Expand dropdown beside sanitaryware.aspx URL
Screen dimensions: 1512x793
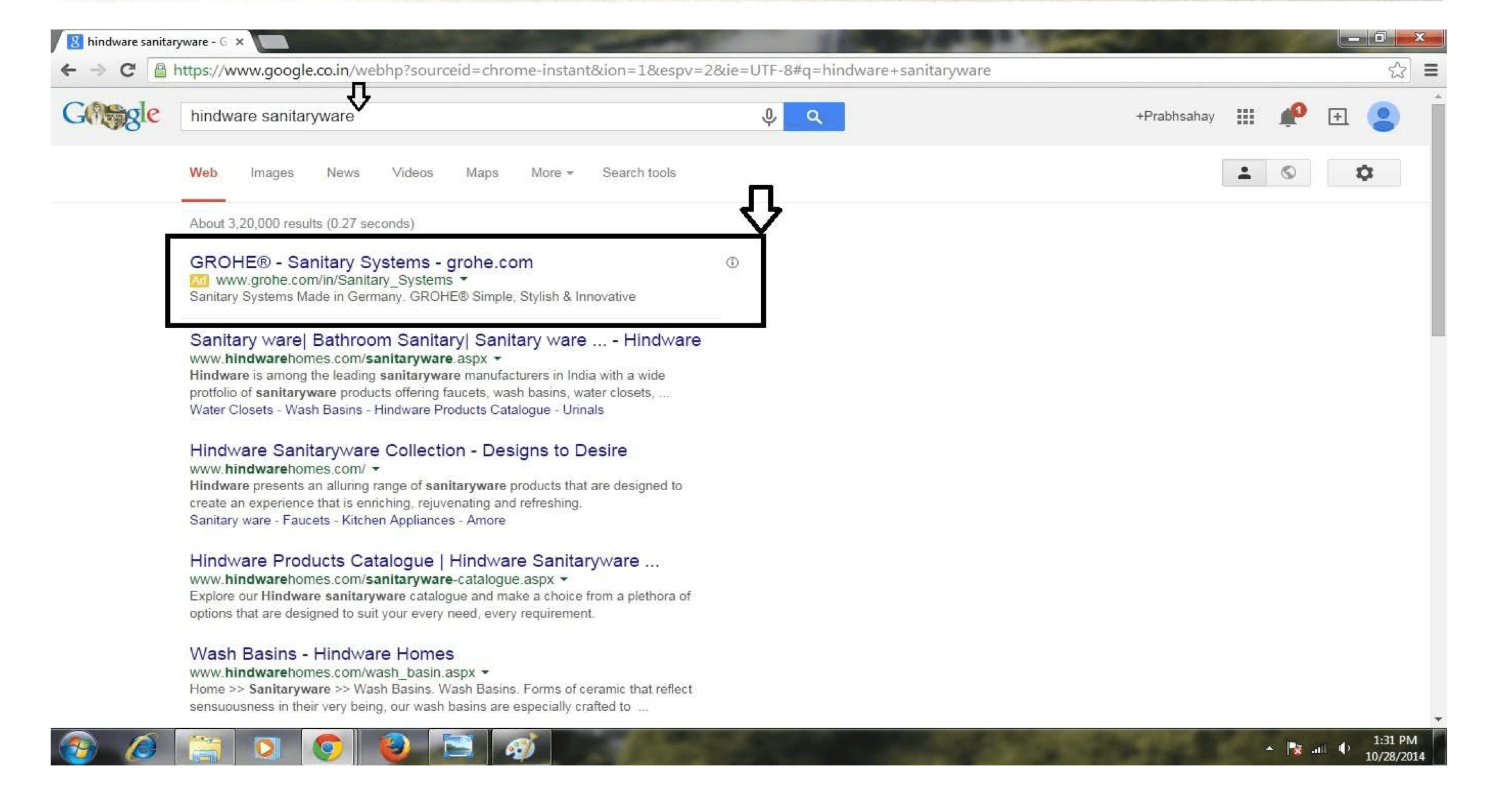coord(498,359)
